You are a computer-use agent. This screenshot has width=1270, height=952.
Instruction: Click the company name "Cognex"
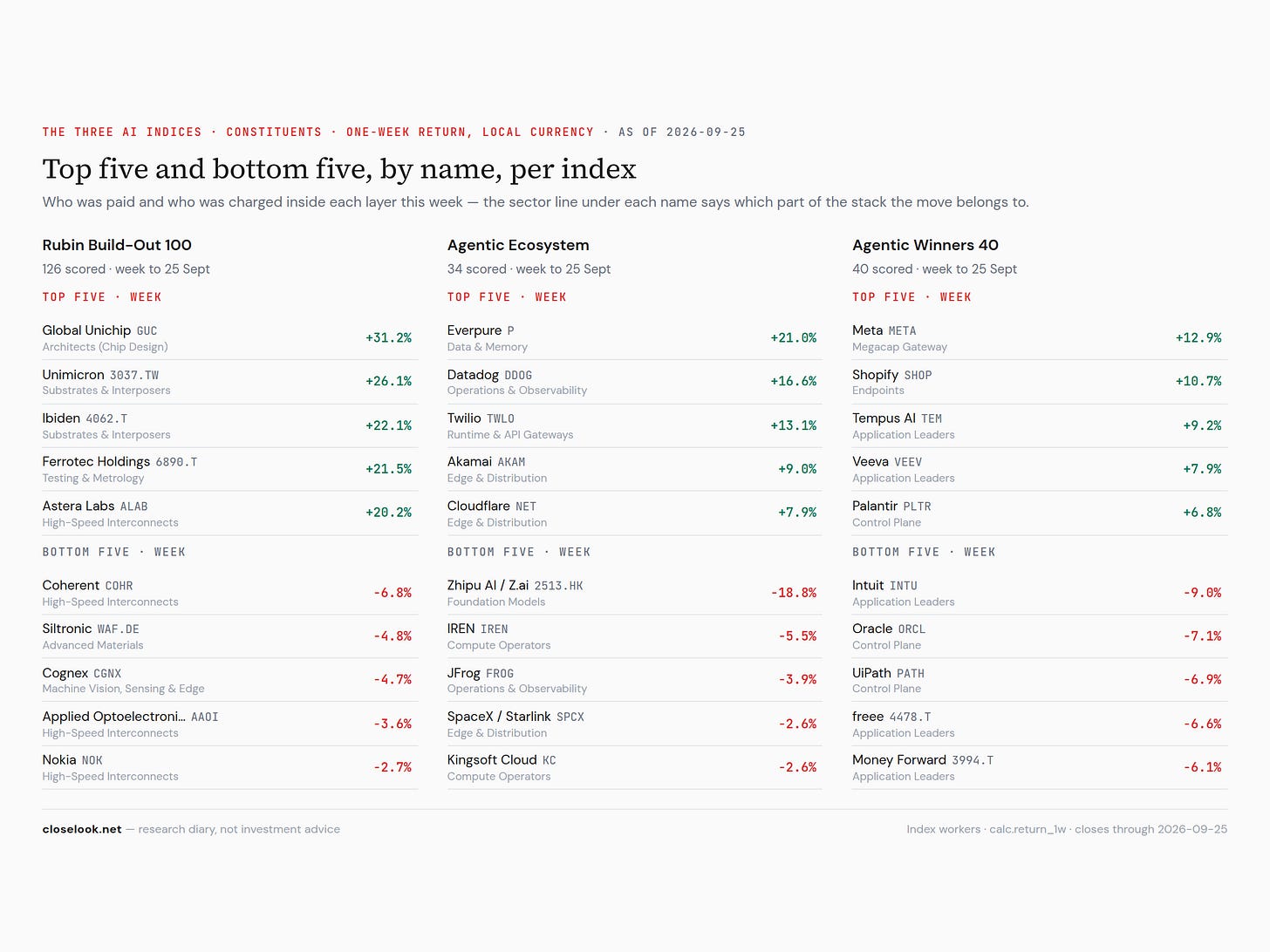[x=65, y=673]
